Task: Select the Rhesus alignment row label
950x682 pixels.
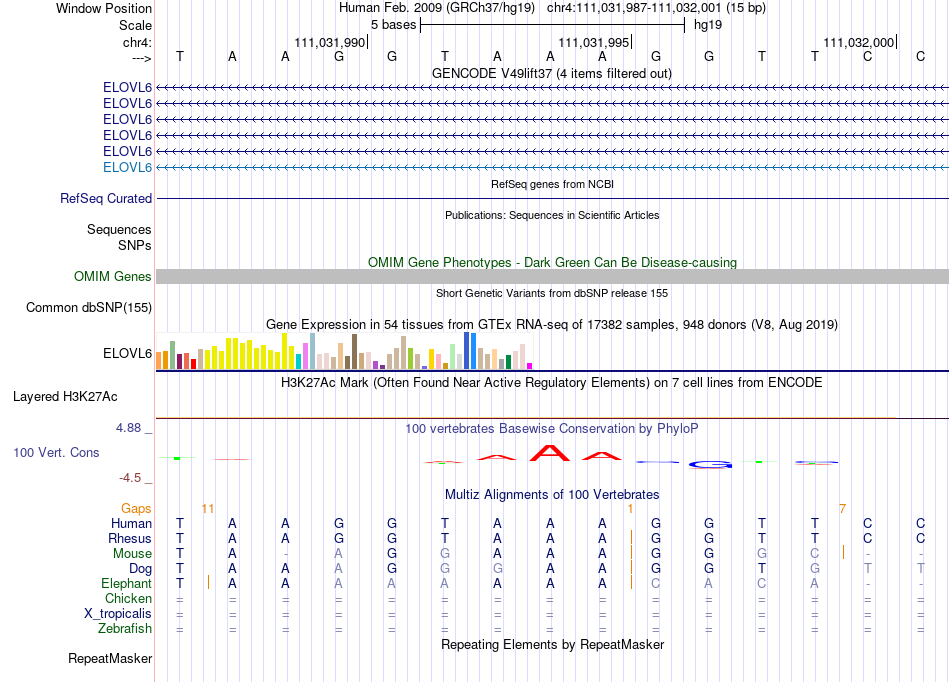Action: 130,538
